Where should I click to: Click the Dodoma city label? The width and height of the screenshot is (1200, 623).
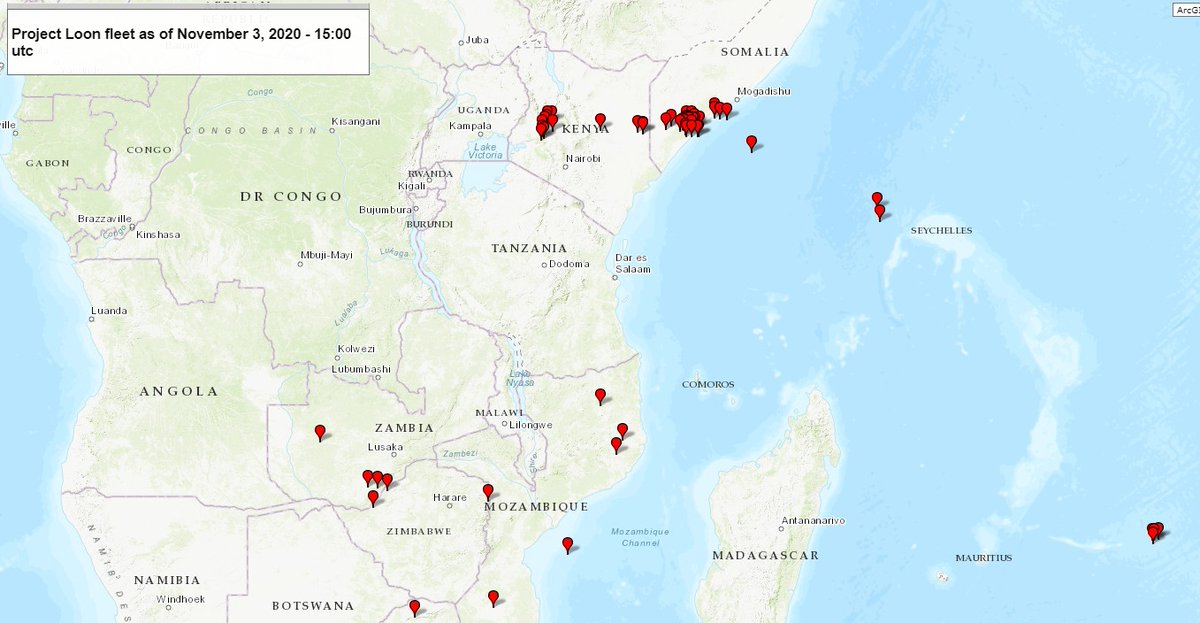pos(567,264)
